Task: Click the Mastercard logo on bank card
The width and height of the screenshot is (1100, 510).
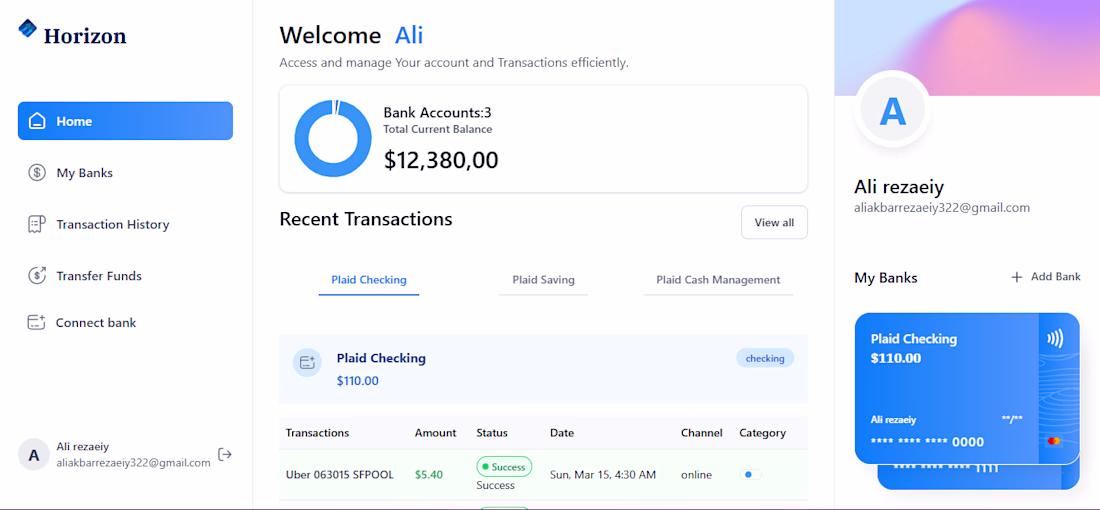Action: click(x=1053, y=441)
